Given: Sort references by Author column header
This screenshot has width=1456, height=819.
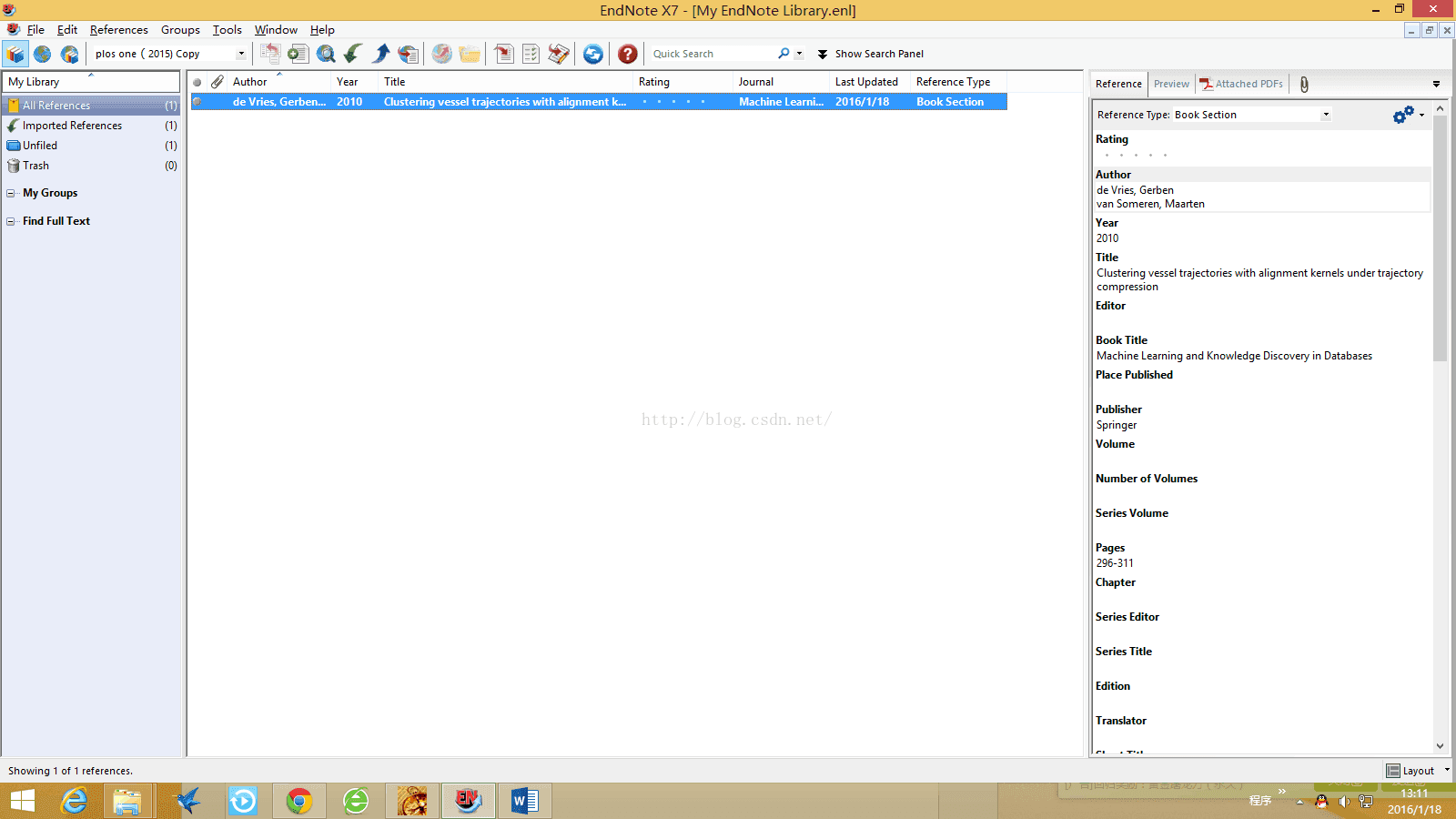Looking at the screenshot, I should coord(278,82).
